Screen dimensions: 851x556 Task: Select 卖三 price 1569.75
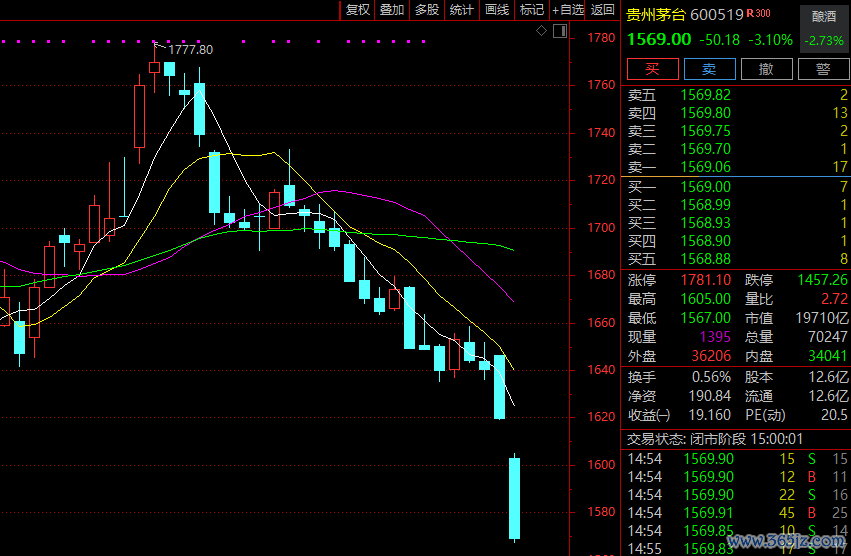pyautogui.click(x=706, y=131)
